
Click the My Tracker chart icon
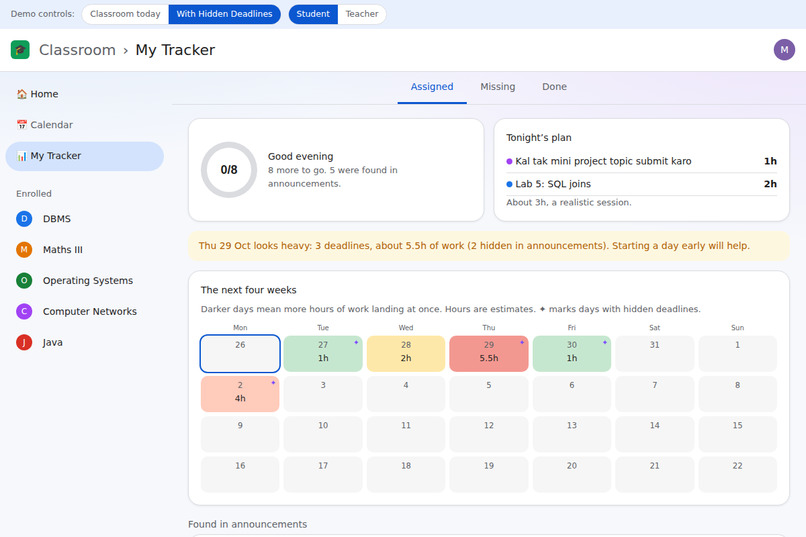22,156
